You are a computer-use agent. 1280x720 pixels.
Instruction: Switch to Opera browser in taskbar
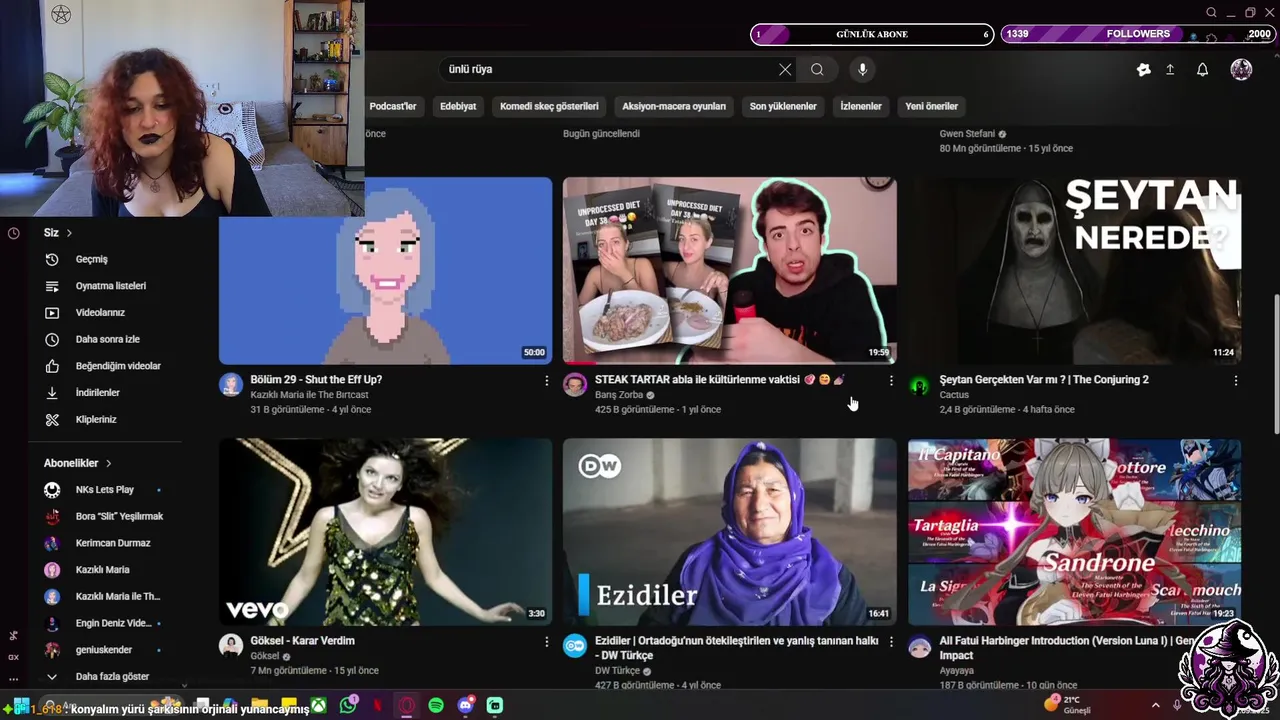[x=406, y=705]
